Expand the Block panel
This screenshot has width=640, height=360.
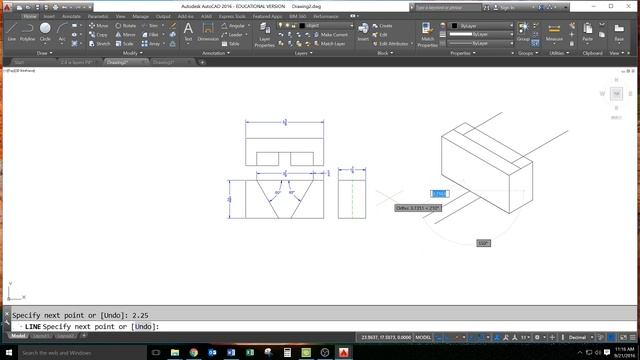coord(385,53)
